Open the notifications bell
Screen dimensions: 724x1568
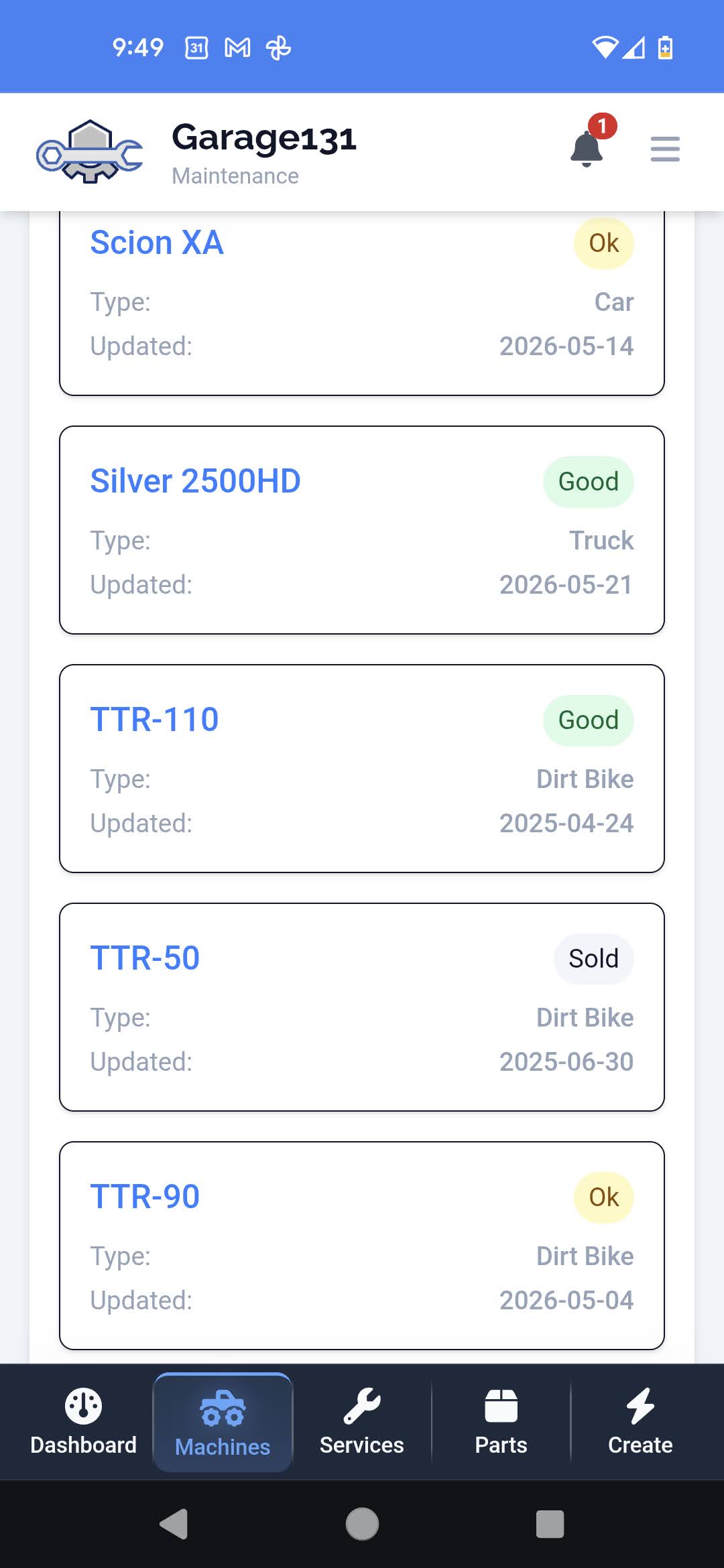point(587,149)
